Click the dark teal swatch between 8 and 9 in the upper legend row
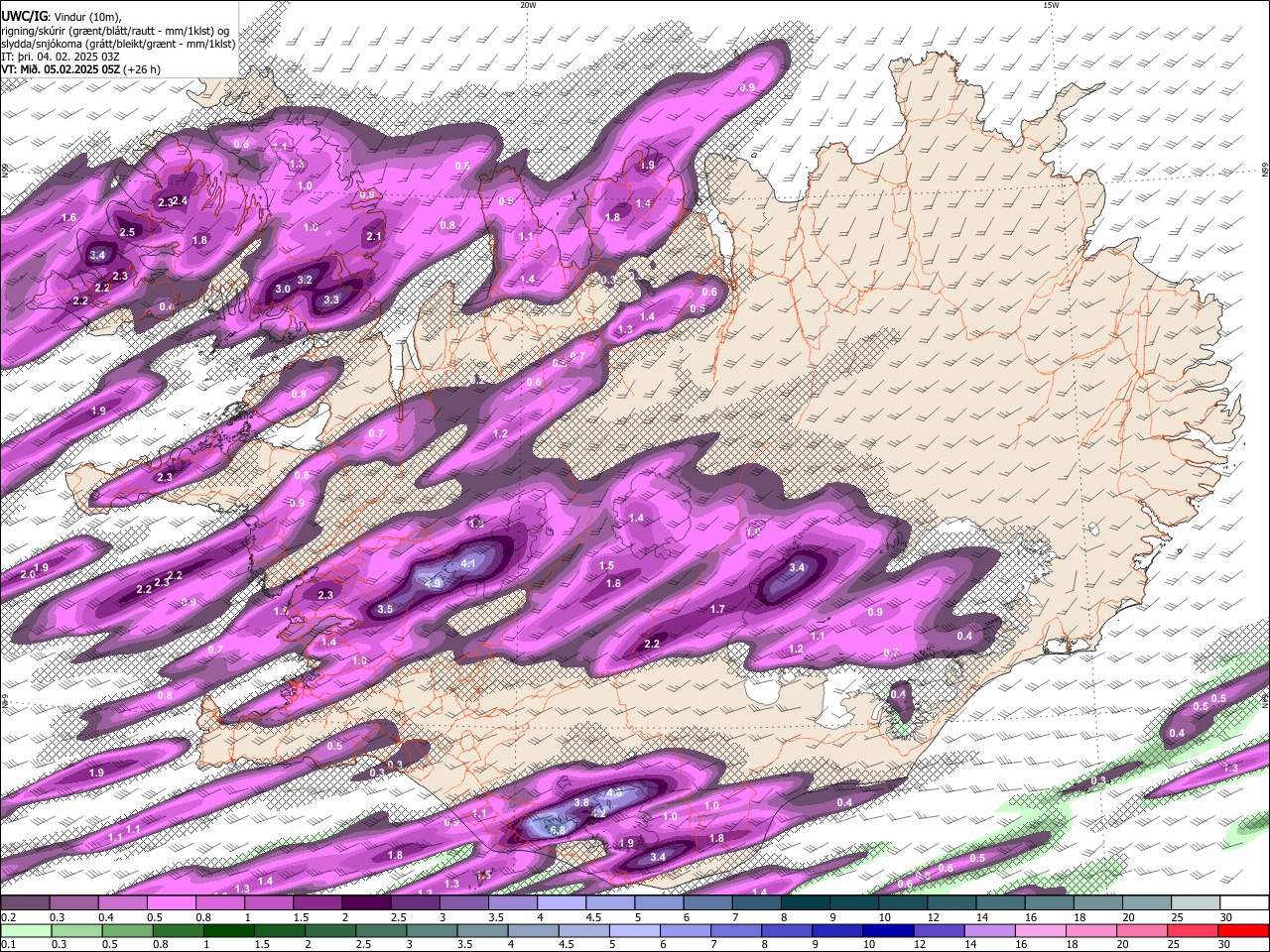This screenshot has height=952, width=1270. (806, 903)
